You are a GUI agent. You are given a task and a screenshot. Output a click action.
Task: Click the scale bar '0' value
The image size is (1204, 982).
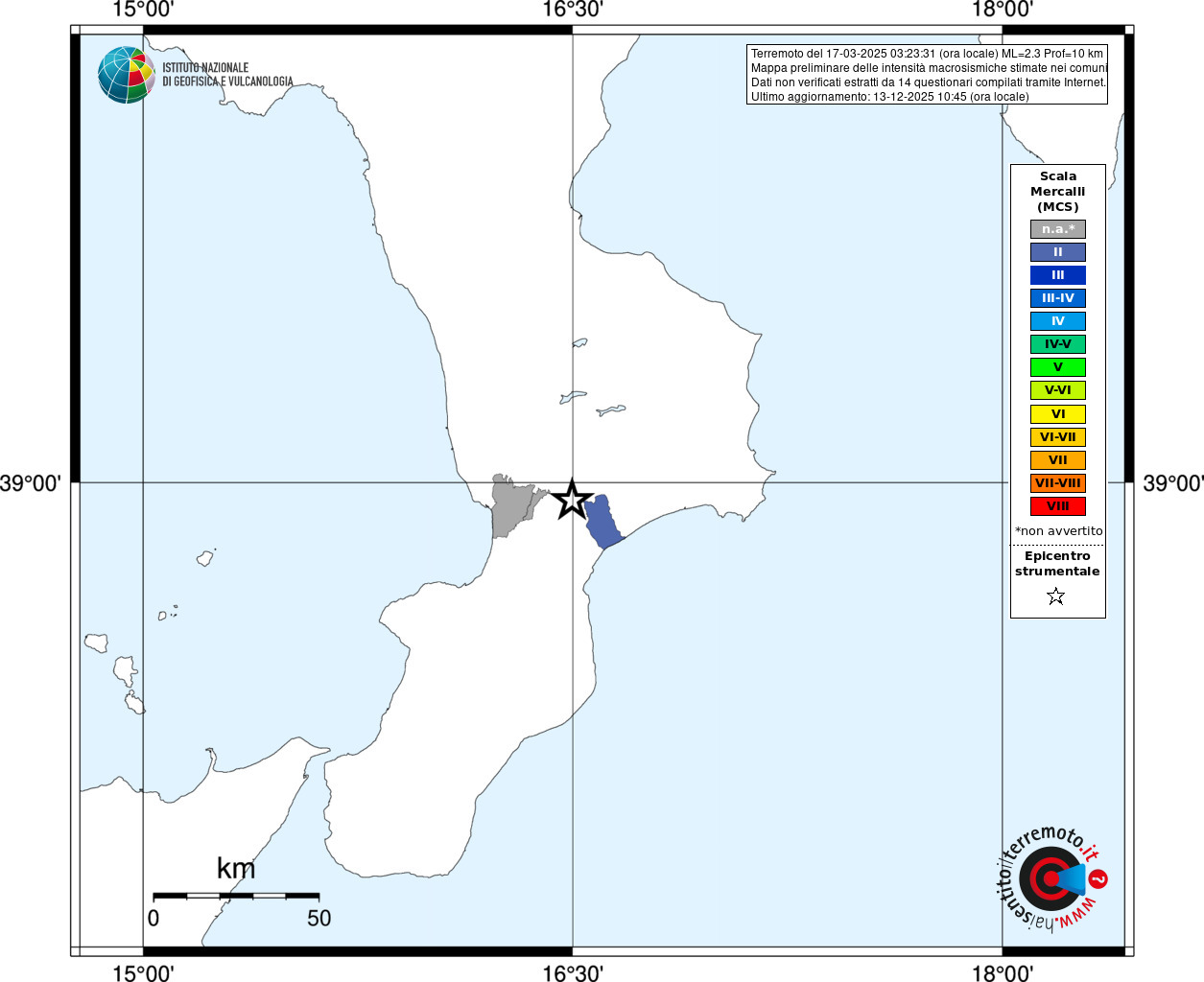click(153, 918)
